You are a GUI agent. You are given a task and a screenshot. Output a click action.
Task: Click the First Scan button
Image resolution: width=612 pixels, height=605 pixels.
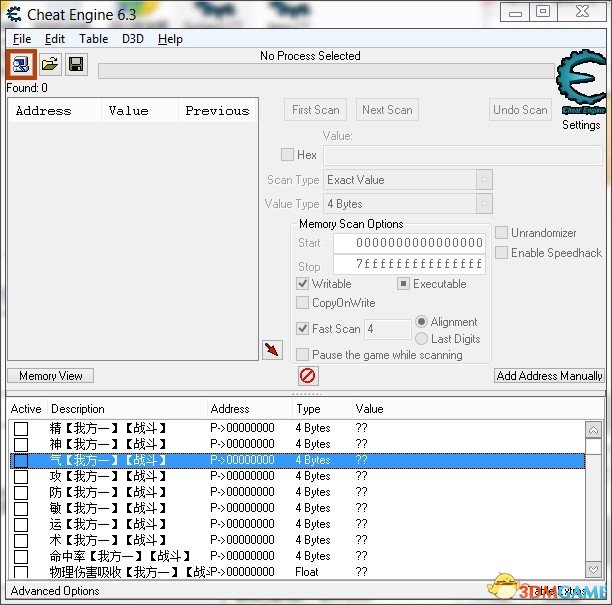[315, 110]
